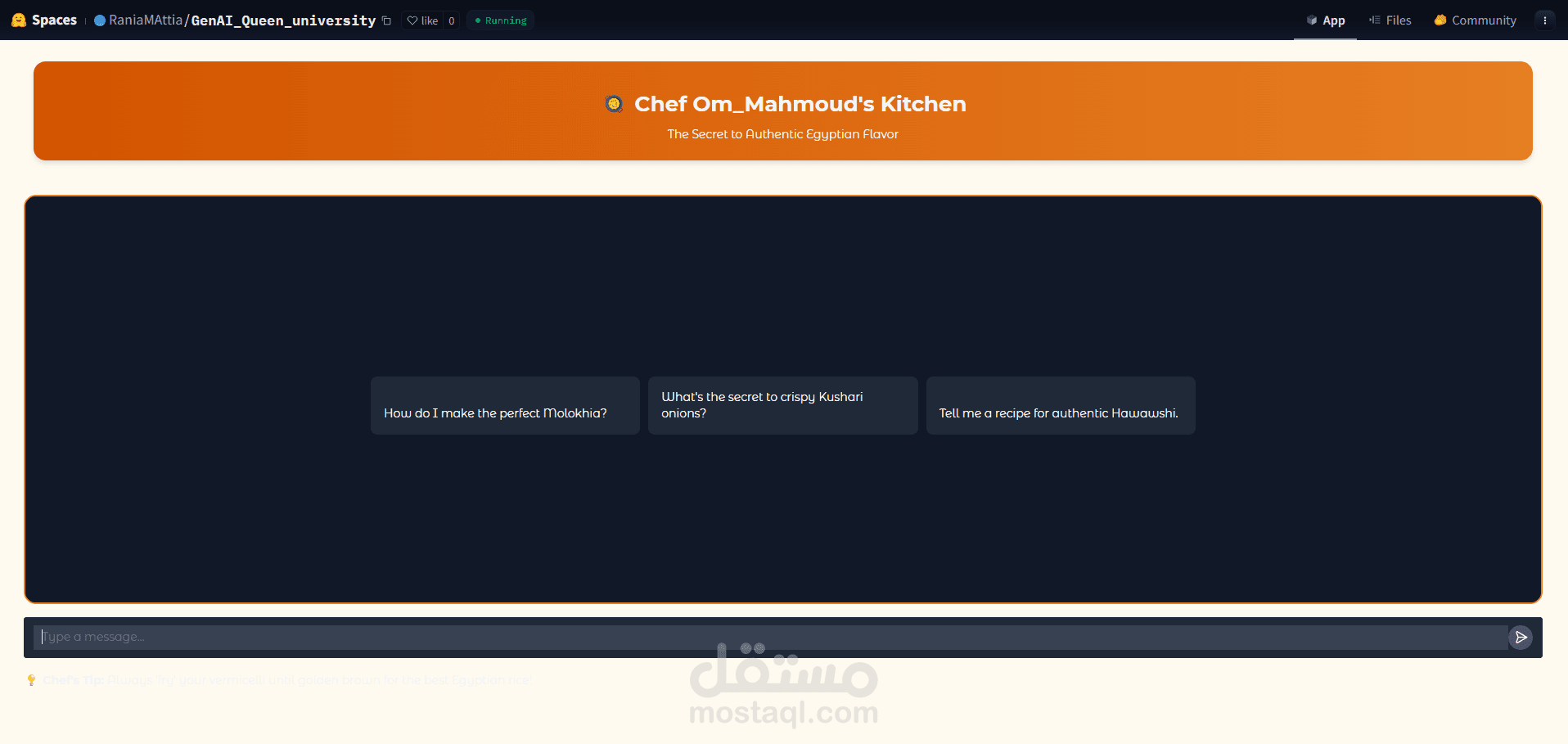Click the GenAI_Queen_university space name link
Screen dimensions: 1568x744
coord(282,20)
